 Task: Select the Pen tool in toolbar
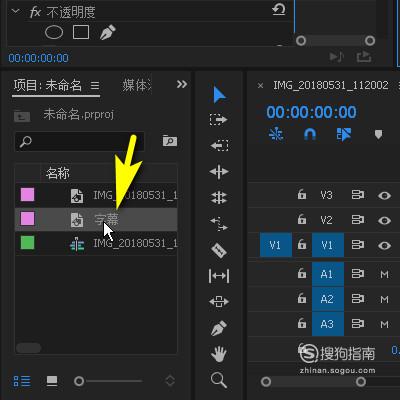click(219, 328)
